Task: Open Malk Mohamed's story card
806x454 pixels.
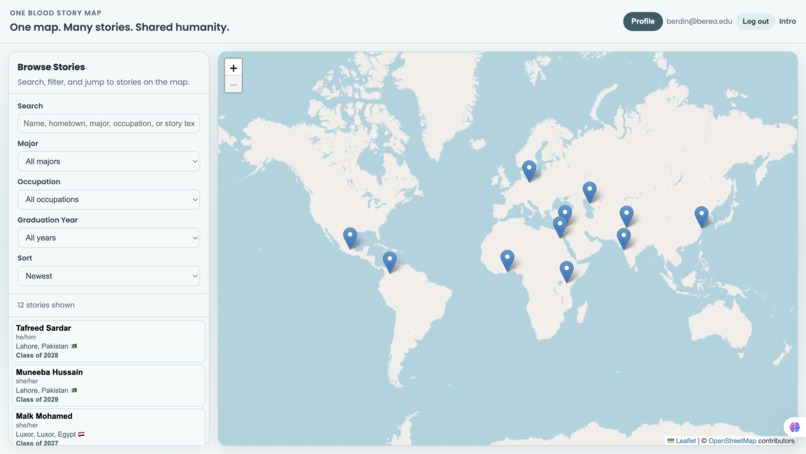Action: tap(108, 427)
